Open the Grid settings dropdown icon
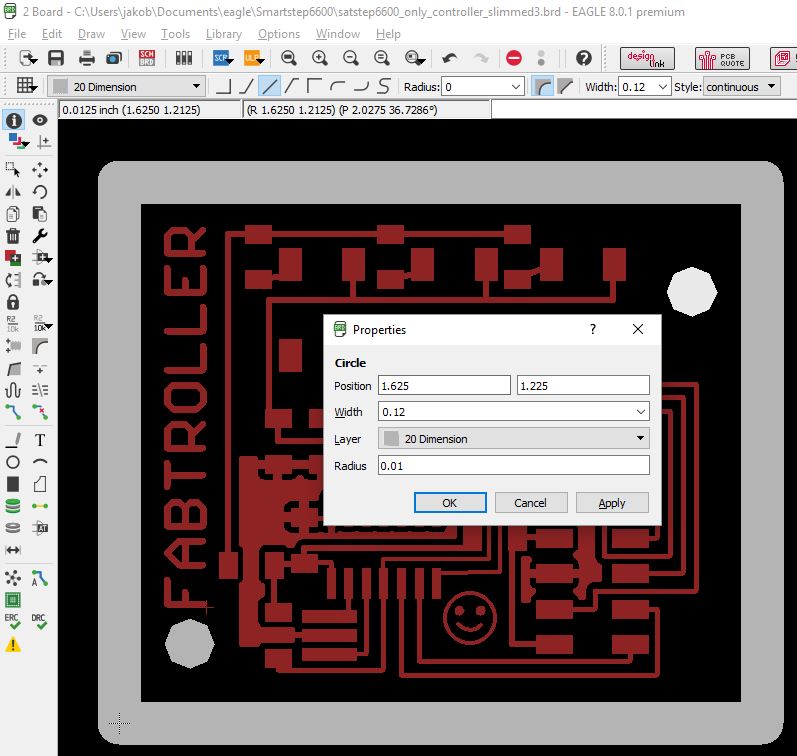797x756 pixels. coord(26,86)
